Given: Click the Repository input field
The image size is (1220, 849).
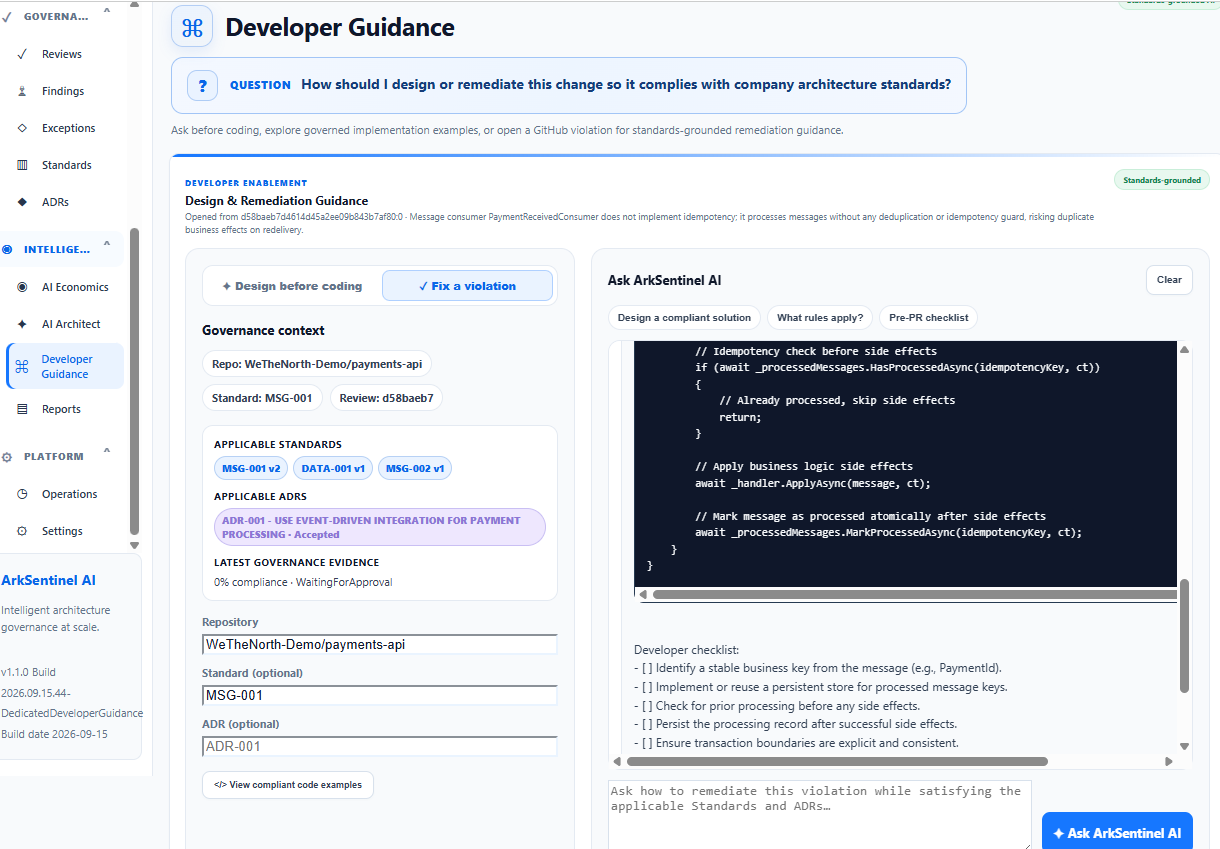Looking at the screenshot, I should pos(380,645).
